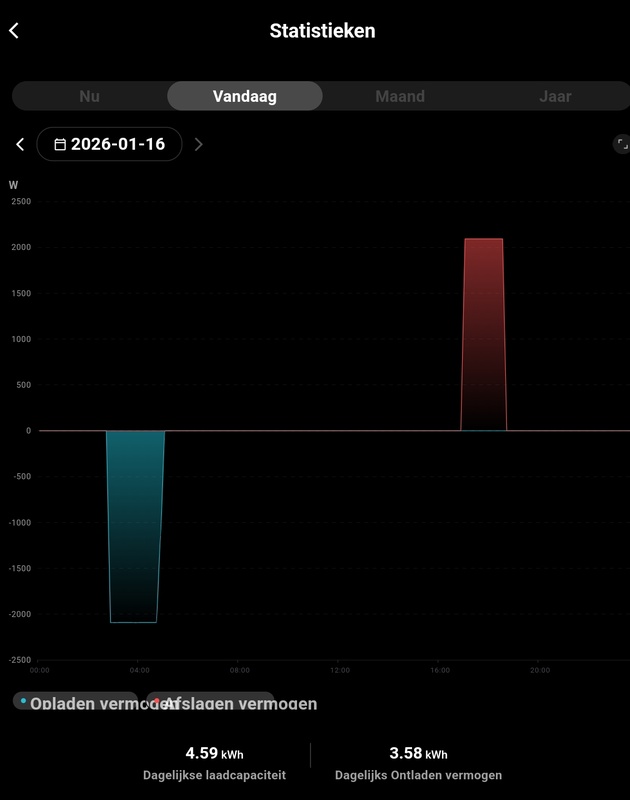630x800 pixels.
Task: Go back using the top-left arrow
Action: 14,31
